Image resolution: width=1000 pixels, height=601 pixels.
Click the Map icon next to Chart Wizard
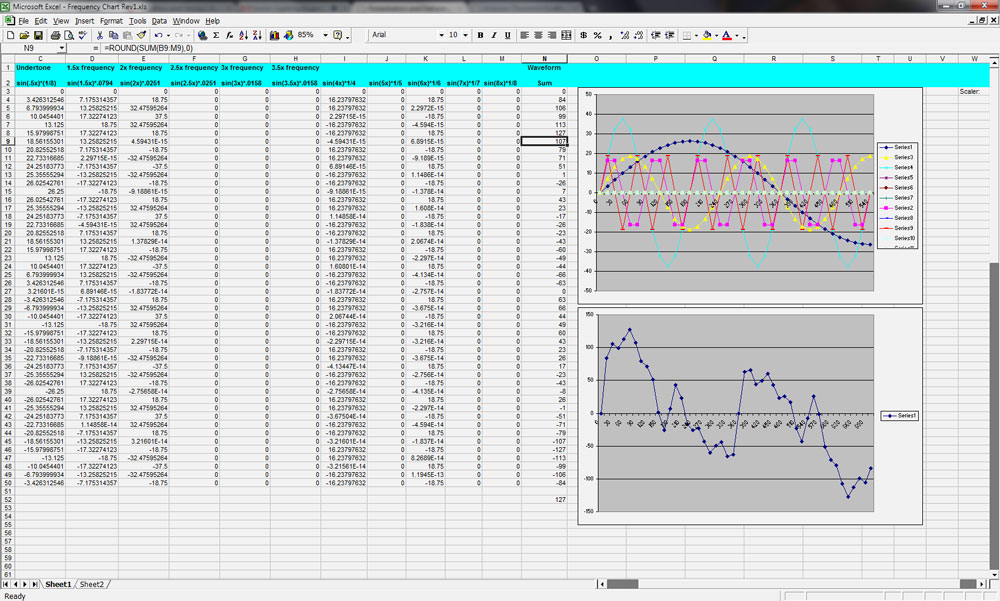[x=288, y=35]
